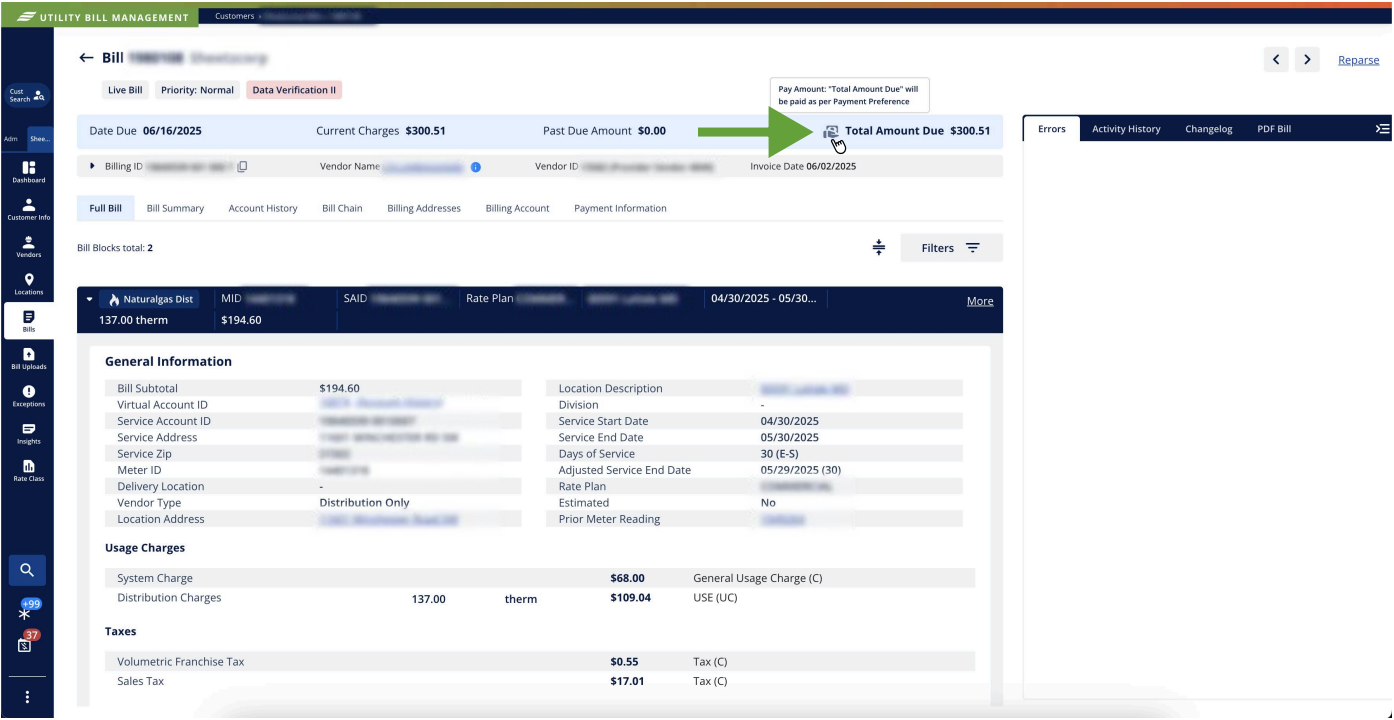
Task: Click the Current Charges $300.51 text
Action: (x=381, y=131)
